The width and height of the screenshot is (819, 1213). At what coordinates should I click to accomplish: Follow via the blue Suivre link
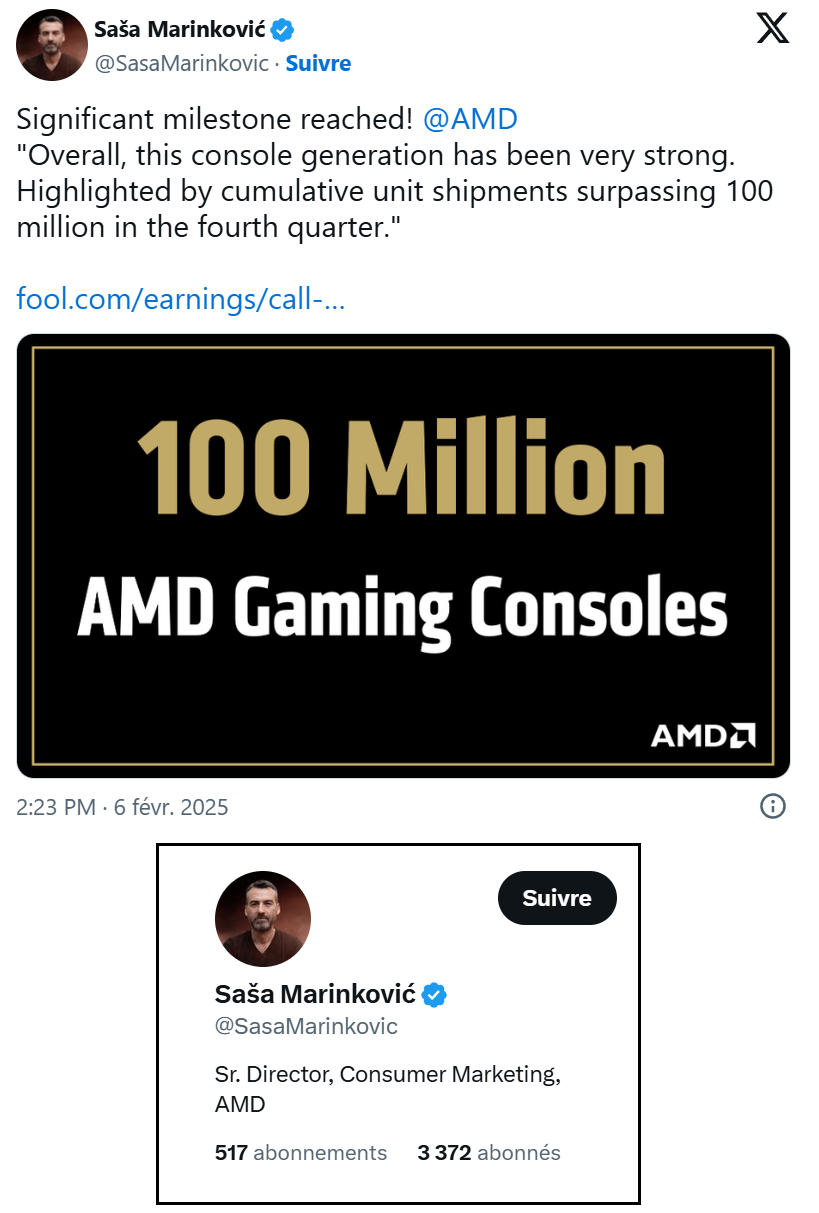pos(318,63)
